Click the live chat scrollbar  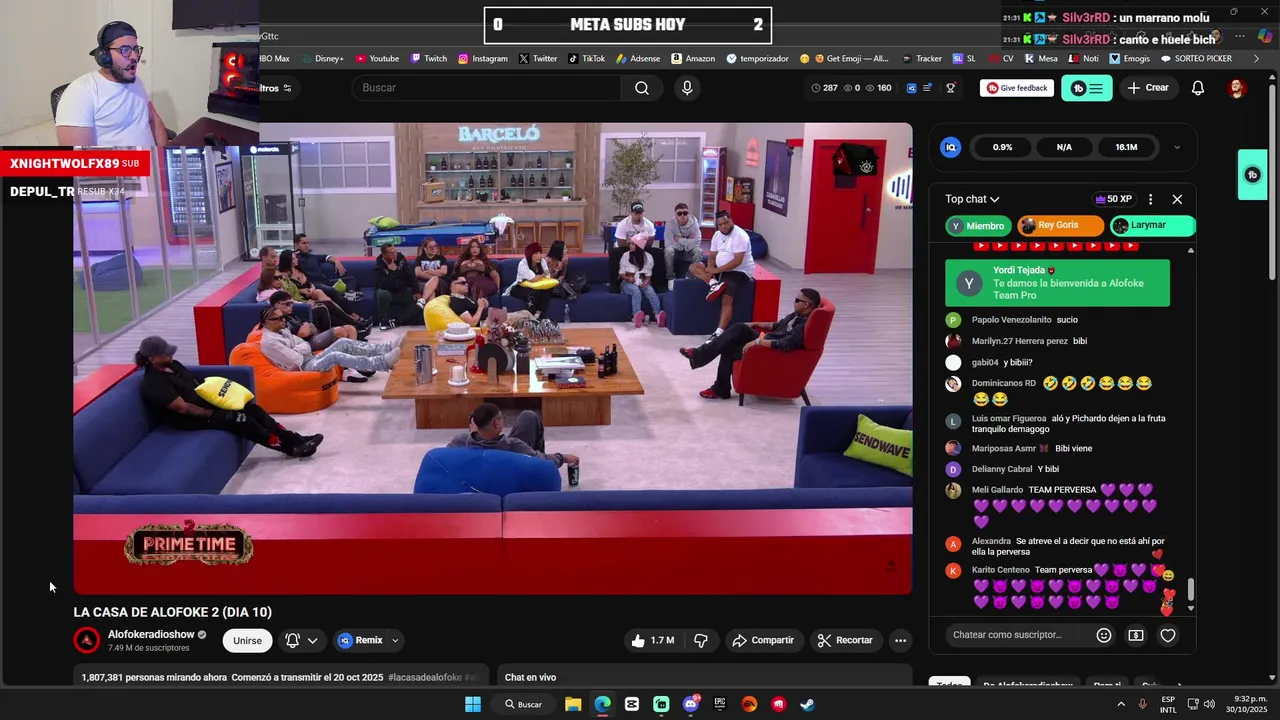tap(1190, 590)
